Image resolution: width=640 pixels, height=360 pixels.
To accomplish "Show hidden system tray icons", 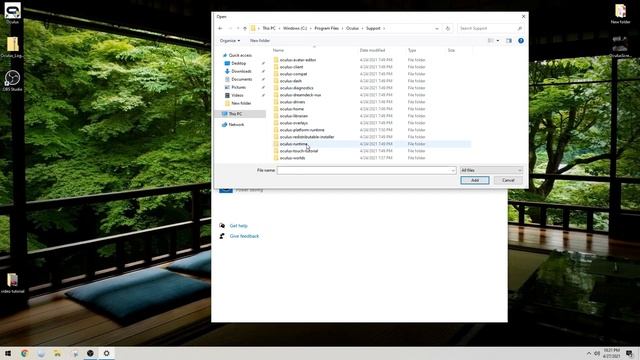I will point(589,353).
